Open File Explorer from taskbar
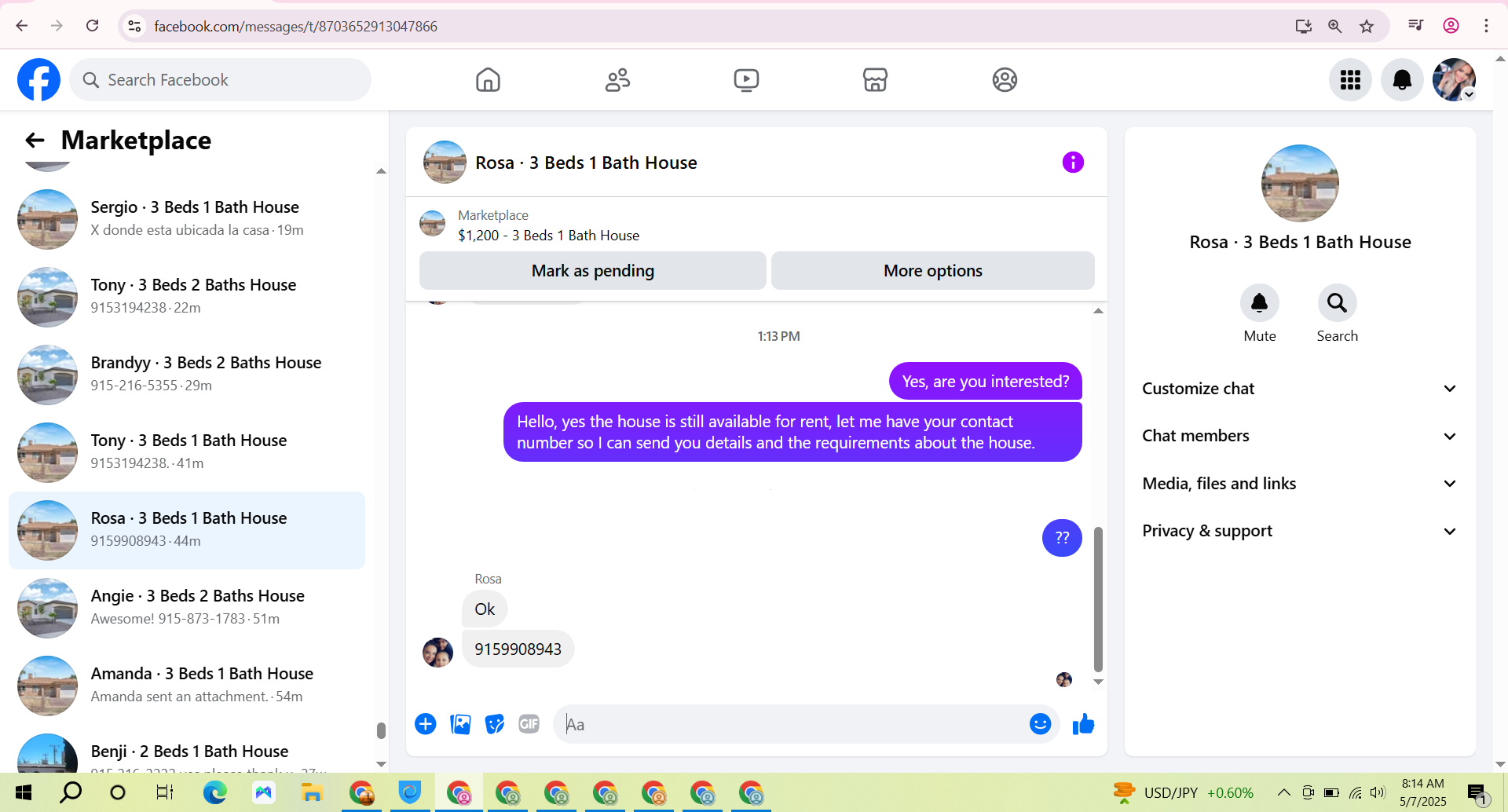1508x812 pixels. click(x=312, y=792)
